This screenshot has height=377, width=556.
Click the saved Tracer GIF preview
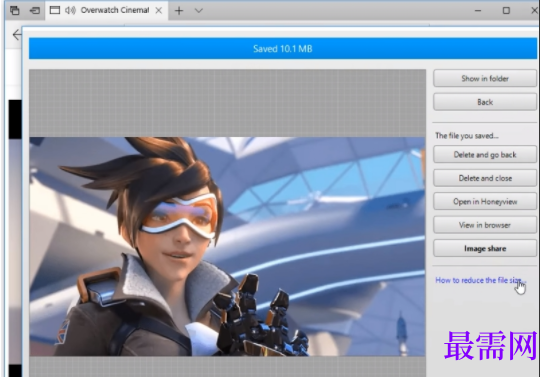point(227,246)
